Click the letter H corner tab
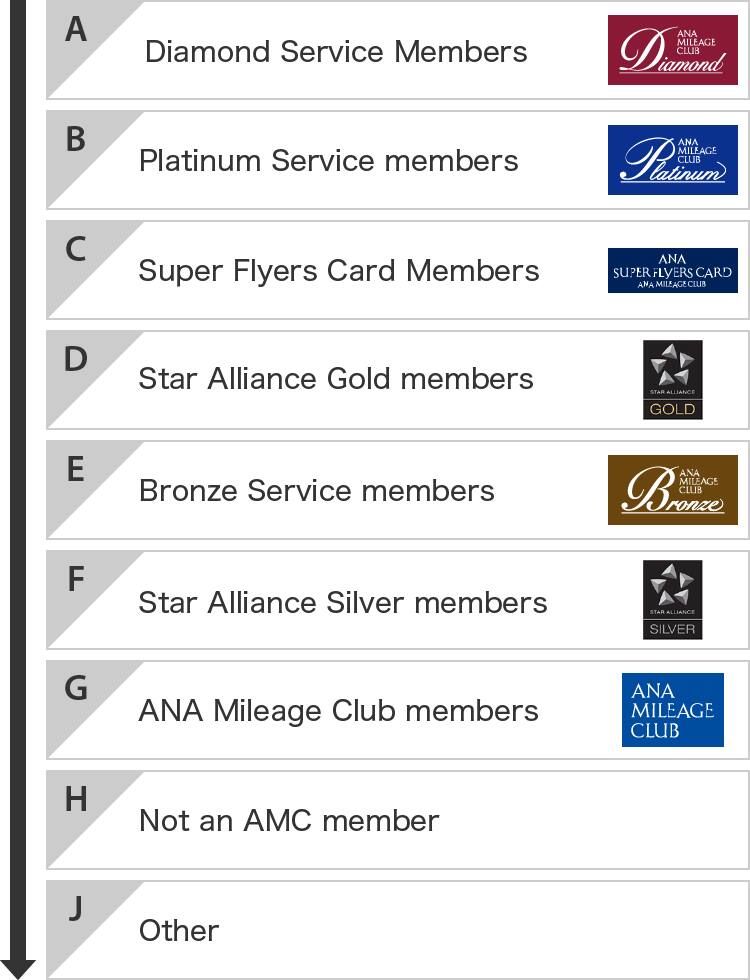The image size is (750, 980). (76, 799)
